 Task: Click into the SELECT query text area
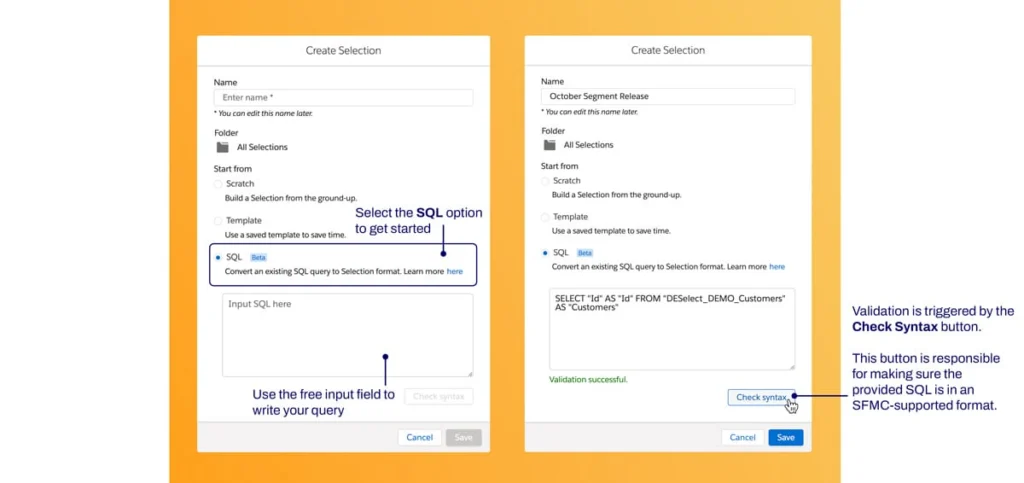(672, 329)
